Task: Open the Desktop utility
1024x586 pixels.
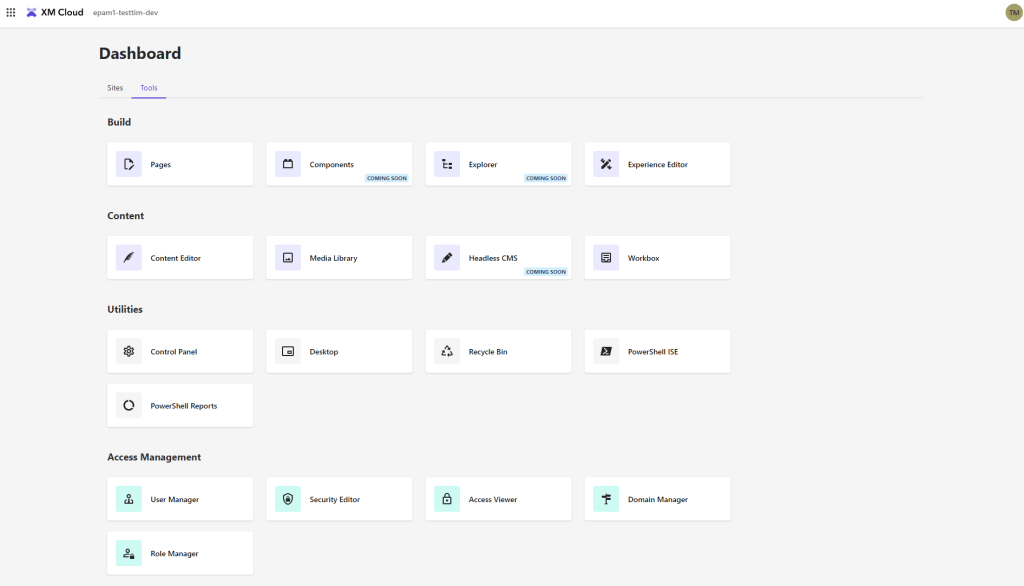Action: click(x=339, y=351)
